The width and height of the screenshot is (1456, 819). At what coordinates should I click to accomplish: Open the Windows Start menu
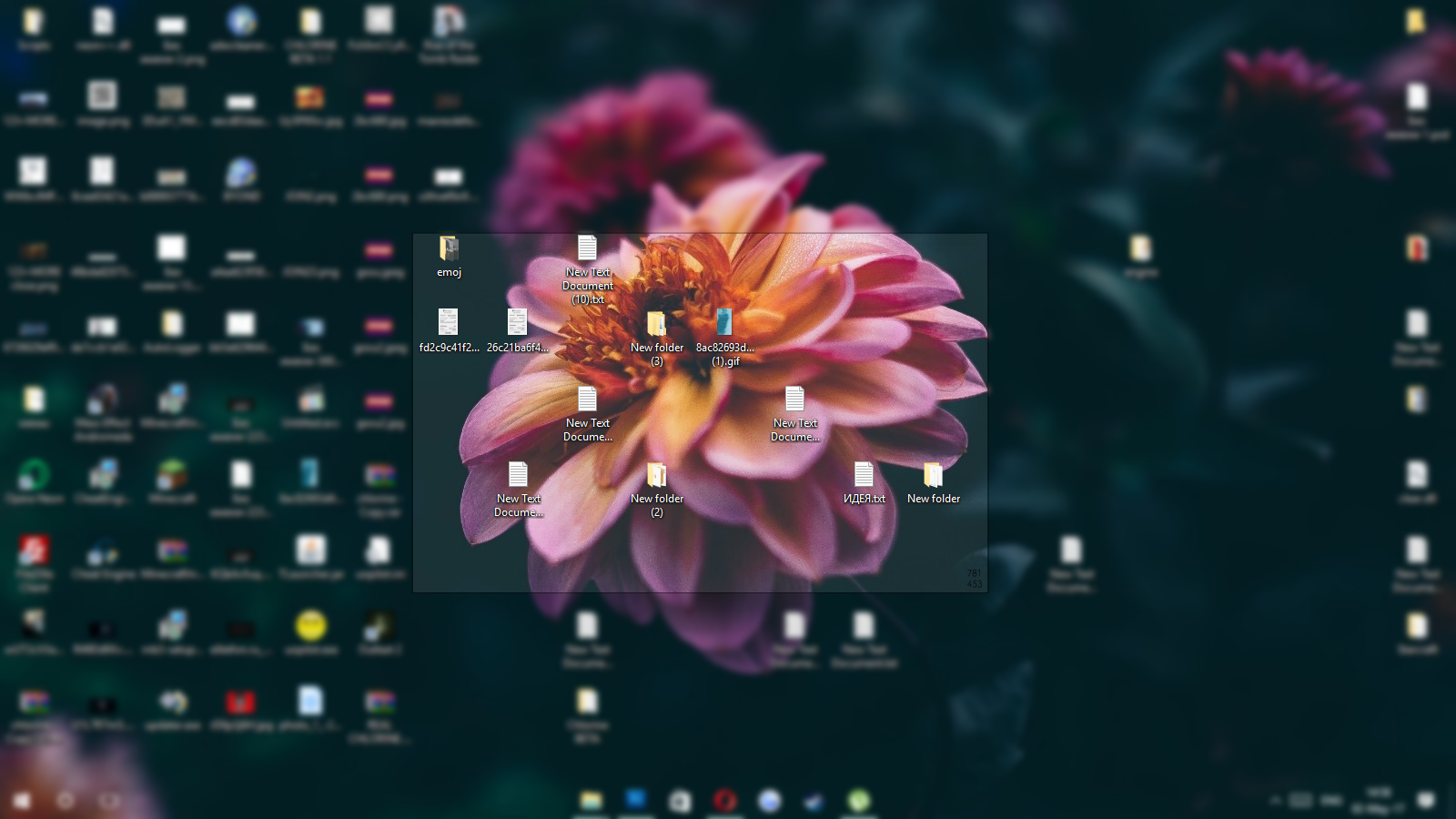pyautogui.click(x=22, y=801)
